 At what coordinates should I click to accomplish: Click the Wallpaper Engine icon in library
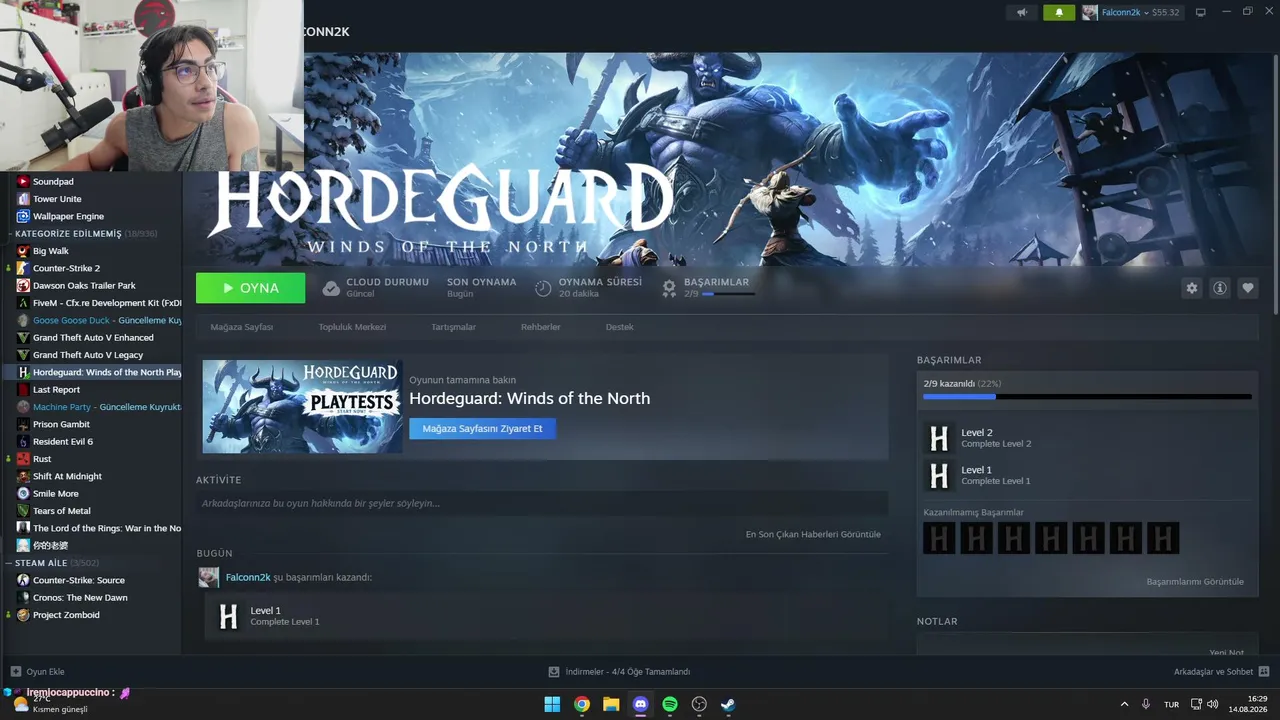23,216
